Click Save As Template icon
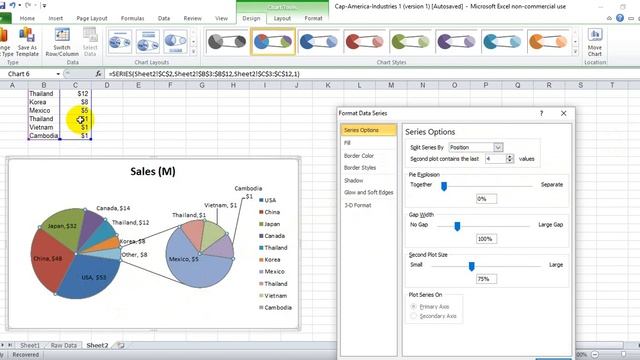This screenshot has height=360, width=640. click(27, 42)
